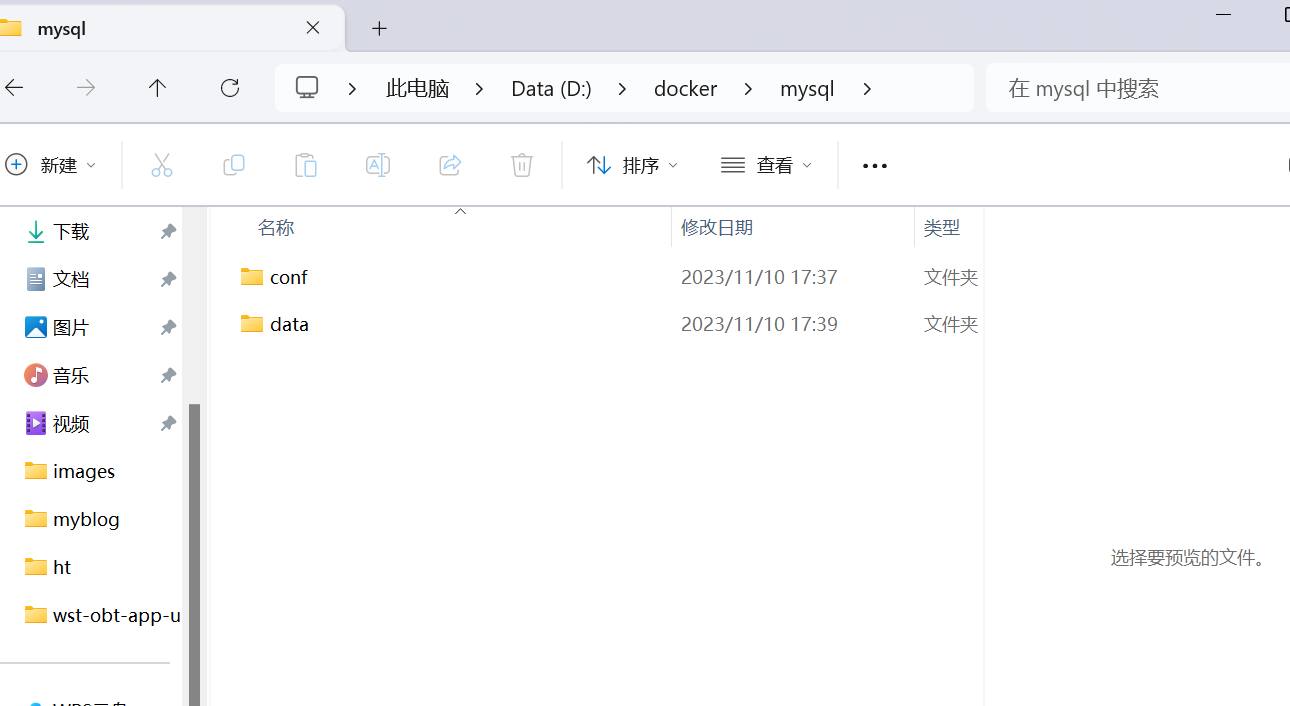The height and width of the screenshot is (706, 1290).
Task: Click the 在 mysql 中搜索 search box
Action: click(x=1138, y=88)
